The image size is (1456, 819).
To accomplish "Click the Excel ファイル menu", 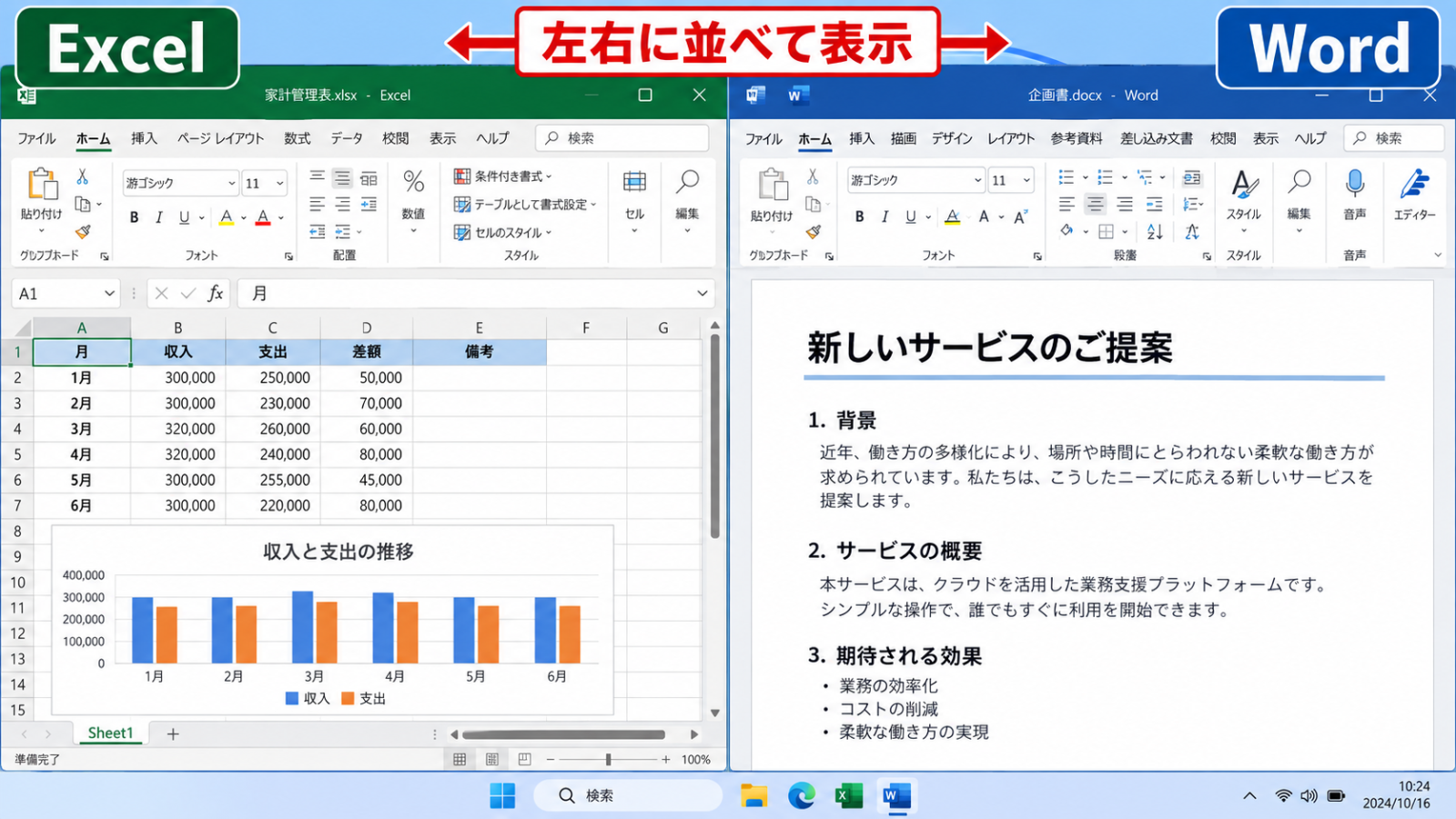I will [37, 138].
